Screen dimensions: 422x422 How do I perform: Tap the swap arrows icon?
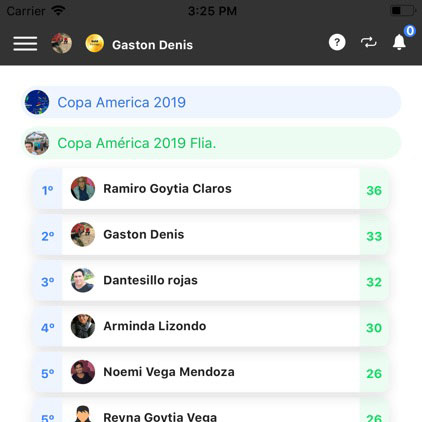[369, 42]
